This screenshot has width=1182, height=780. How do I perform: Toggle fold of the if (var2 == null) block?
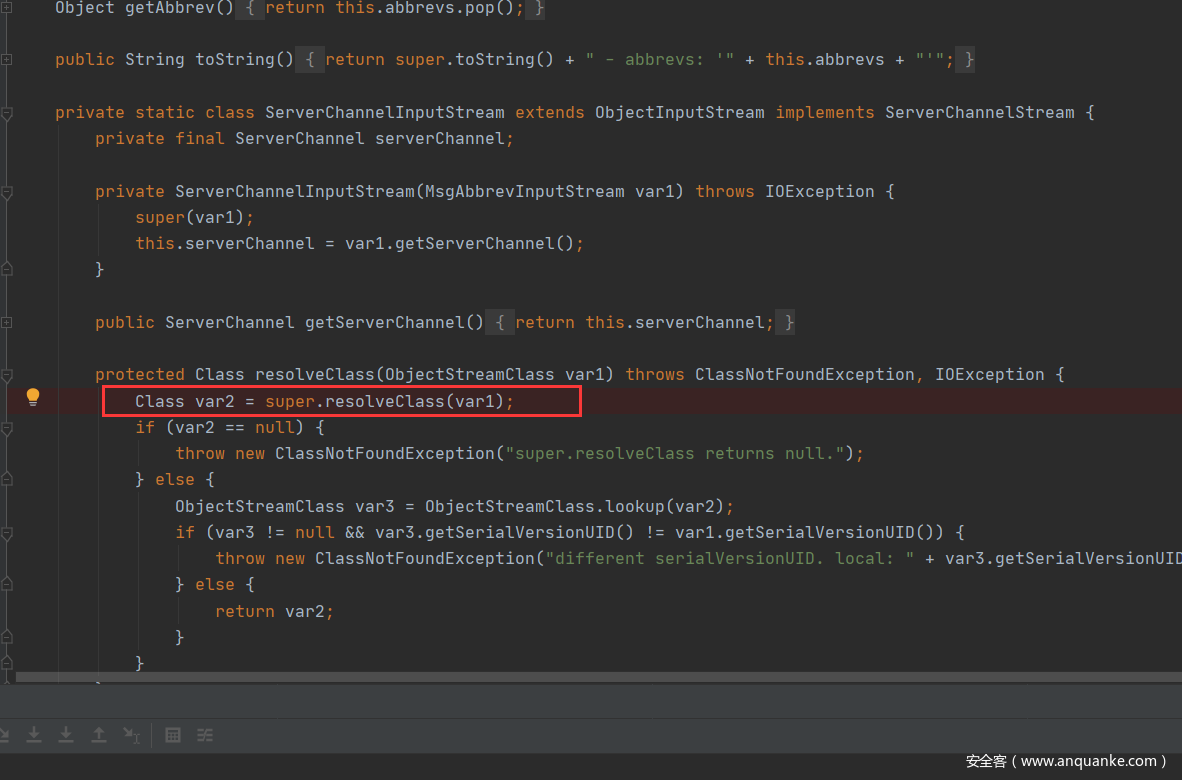click(7, 428)
